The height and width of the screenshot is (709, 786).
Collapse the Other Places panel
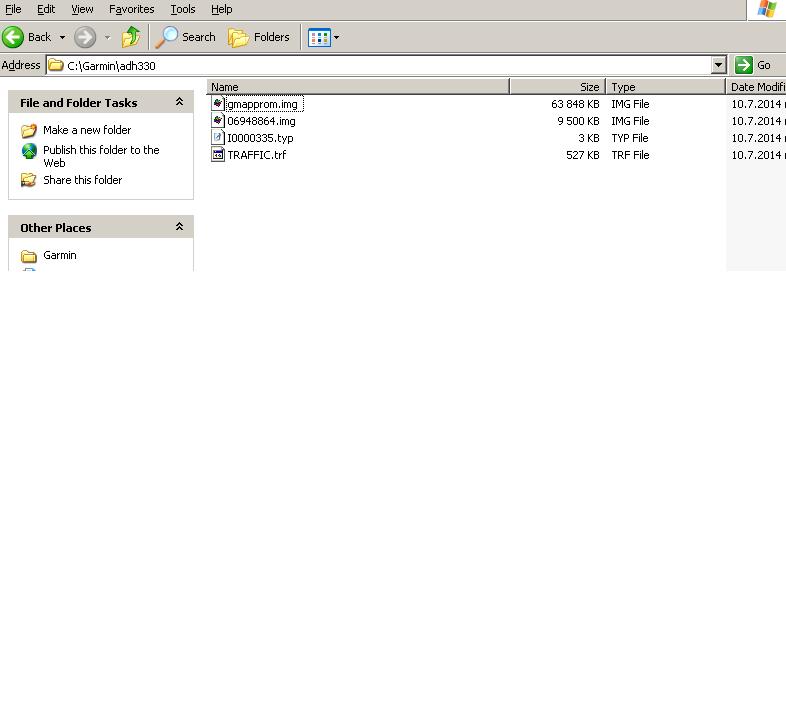point(179,227)
